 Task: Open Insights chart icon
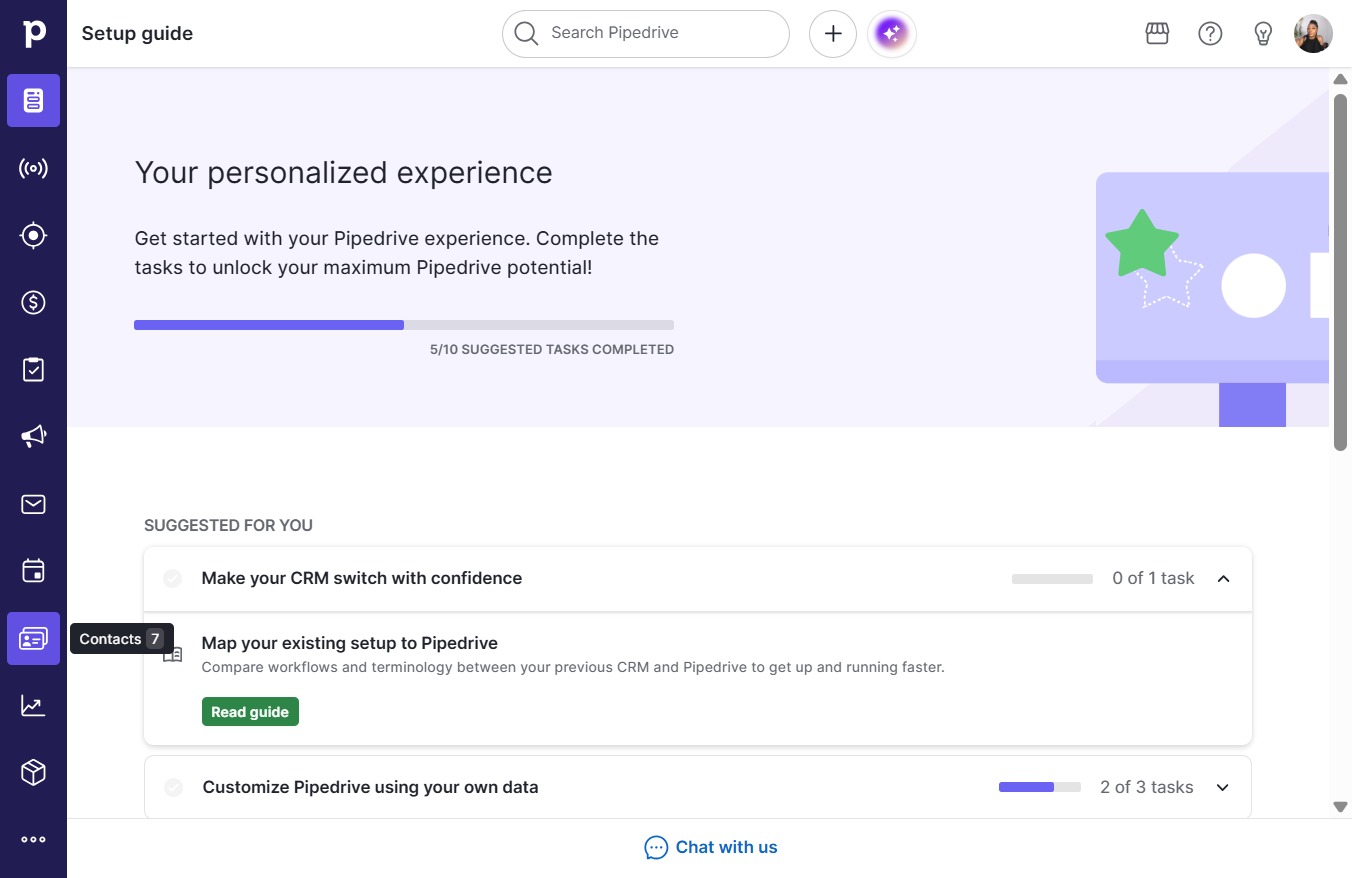pos(34,705)
